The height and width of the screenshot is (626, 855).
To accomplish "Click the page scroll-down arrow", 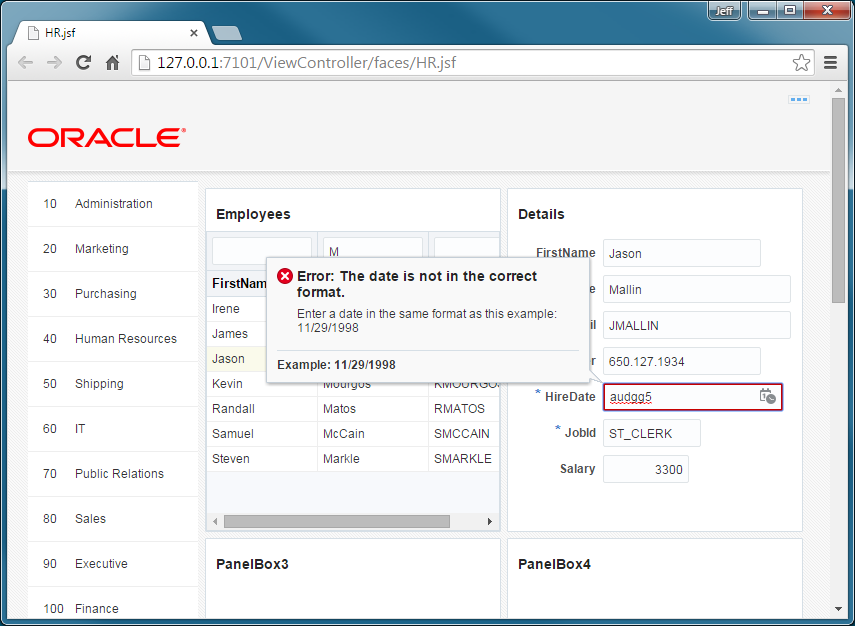I will tap(838, 609).
